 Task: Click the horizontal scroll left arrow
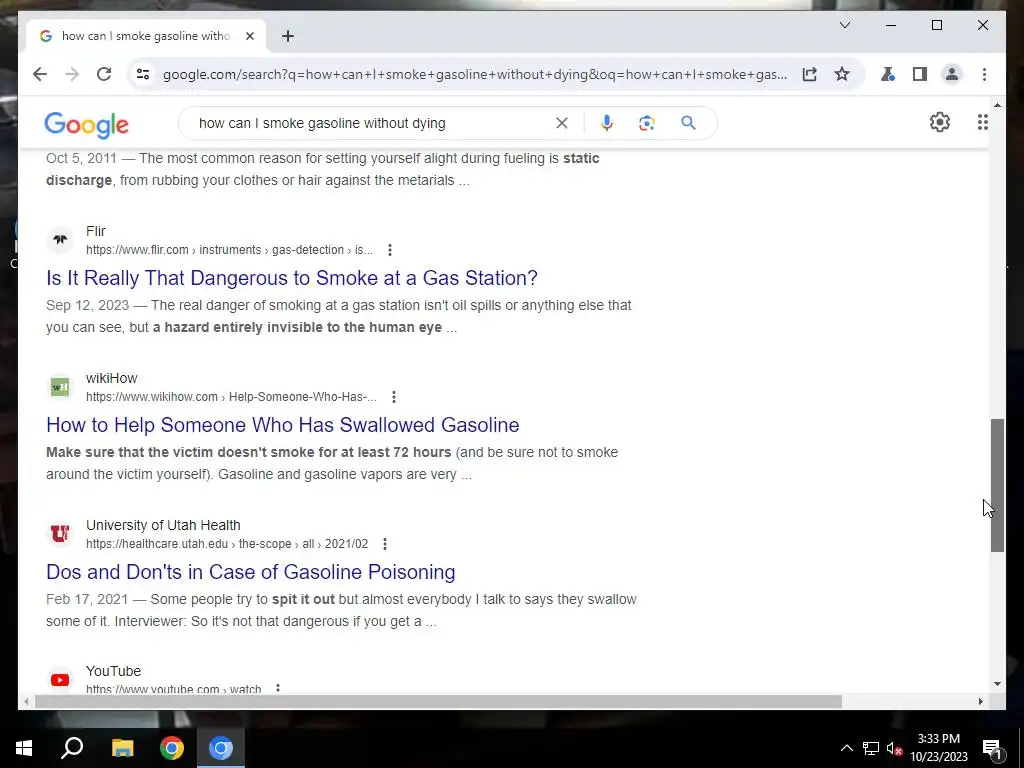26,701
